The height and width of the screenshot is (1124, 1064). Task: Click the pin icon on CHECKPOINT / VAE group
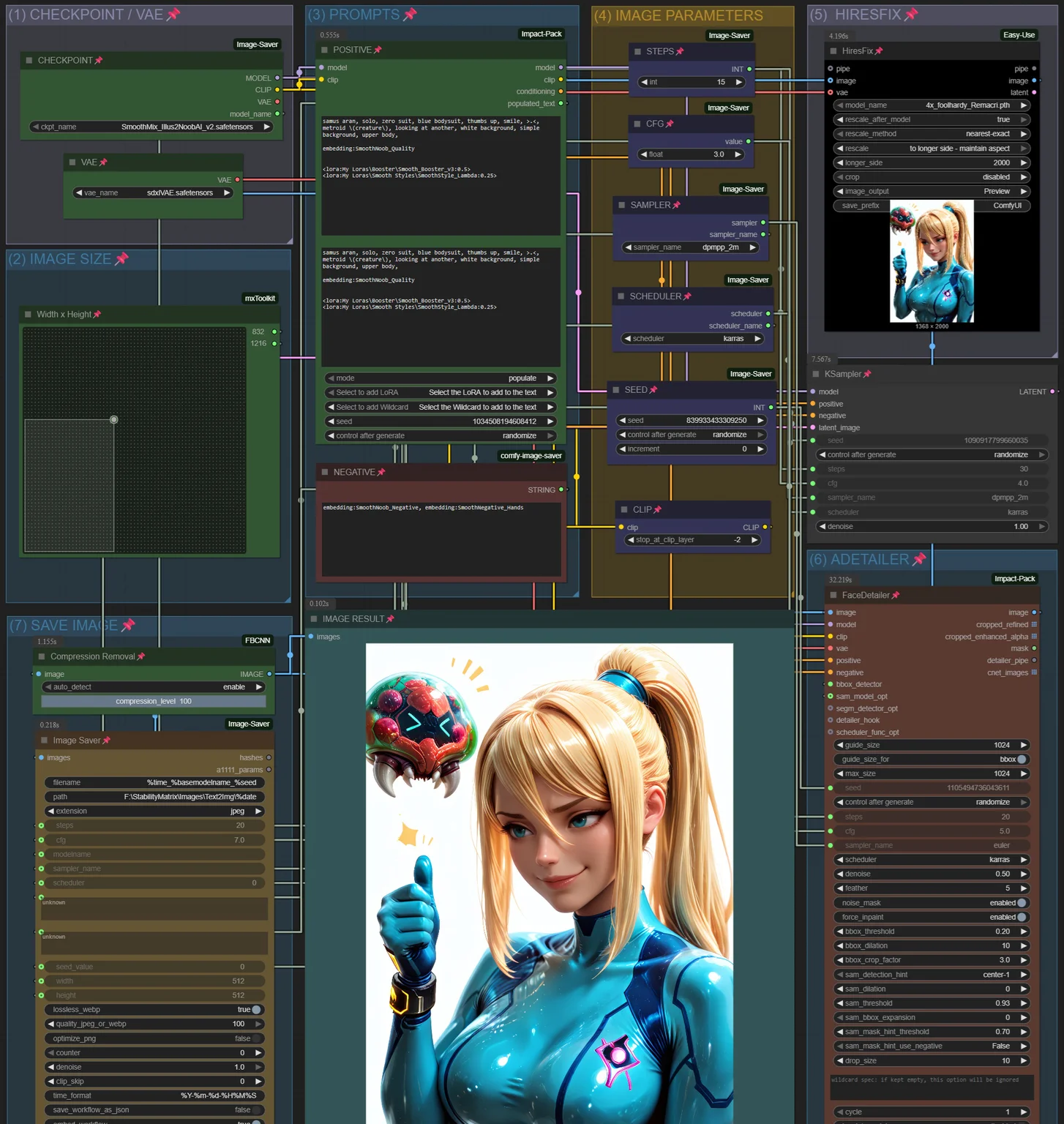coord(173,15)
